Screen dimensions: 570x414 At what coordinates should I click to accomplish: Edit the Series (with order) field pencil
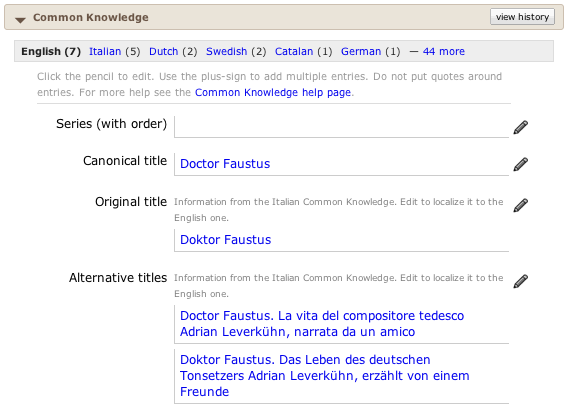click(x=521, y=127)
